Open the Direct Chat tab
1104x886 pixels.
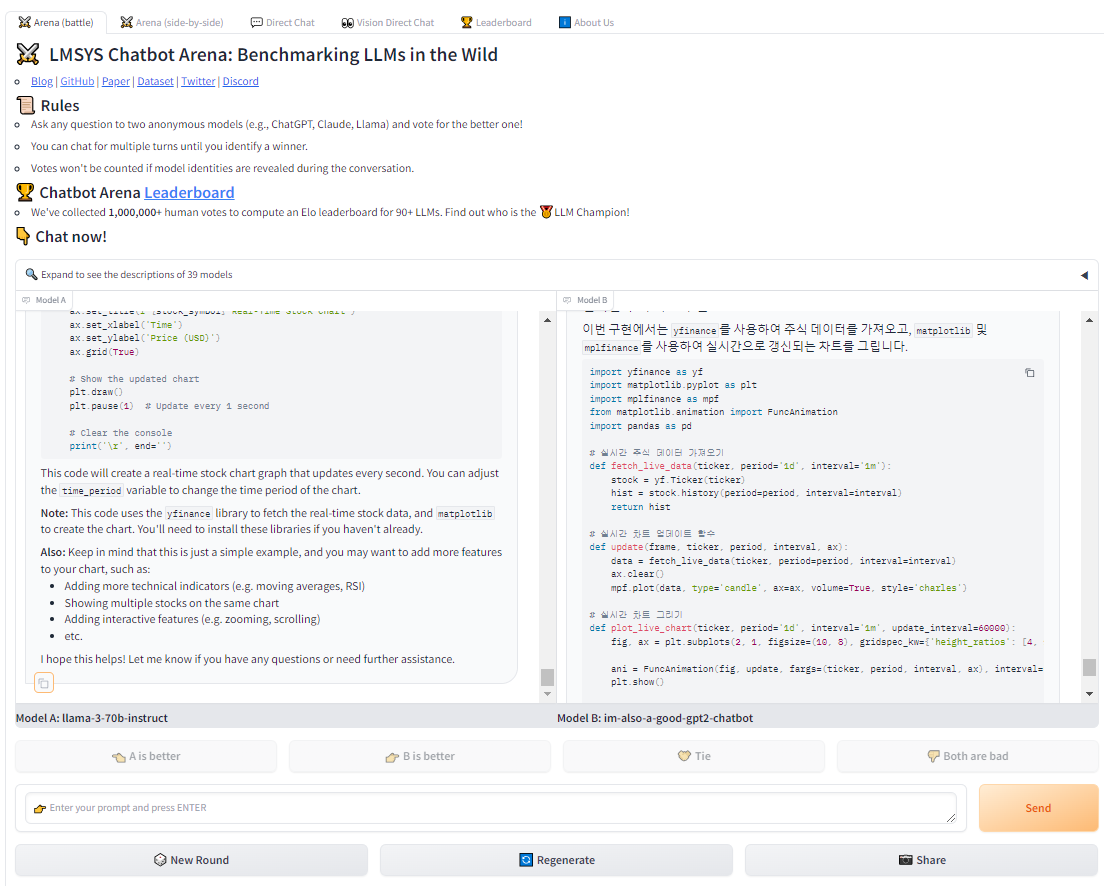[x=282, y=22]
